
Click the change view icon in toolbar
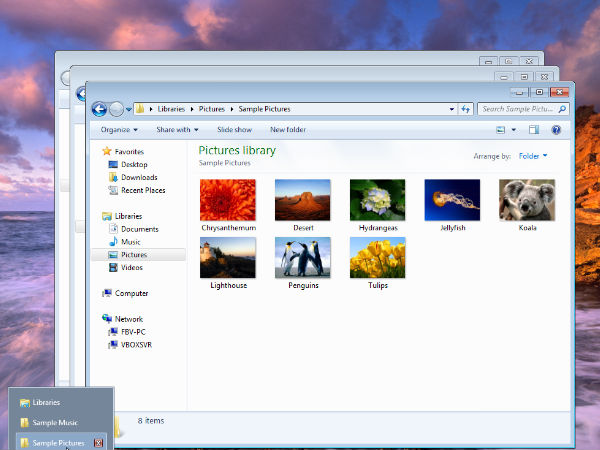coord(501,130)
